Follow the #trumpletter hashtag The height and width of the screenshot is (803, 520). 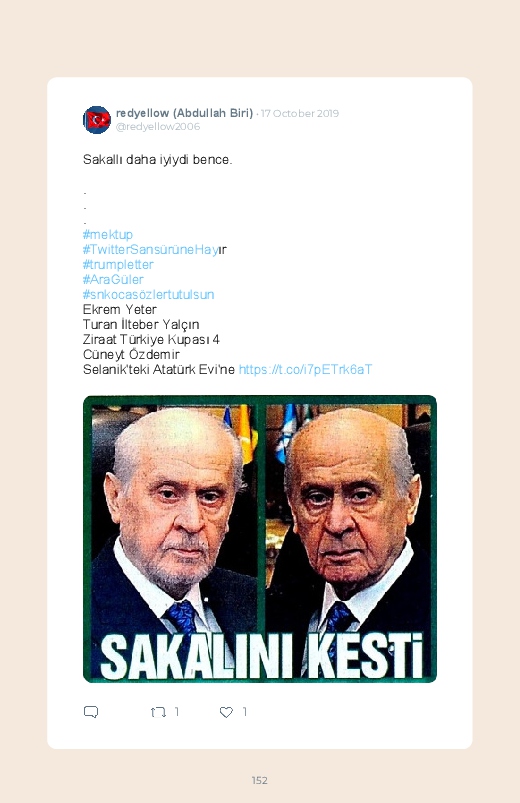pos(118,265)
